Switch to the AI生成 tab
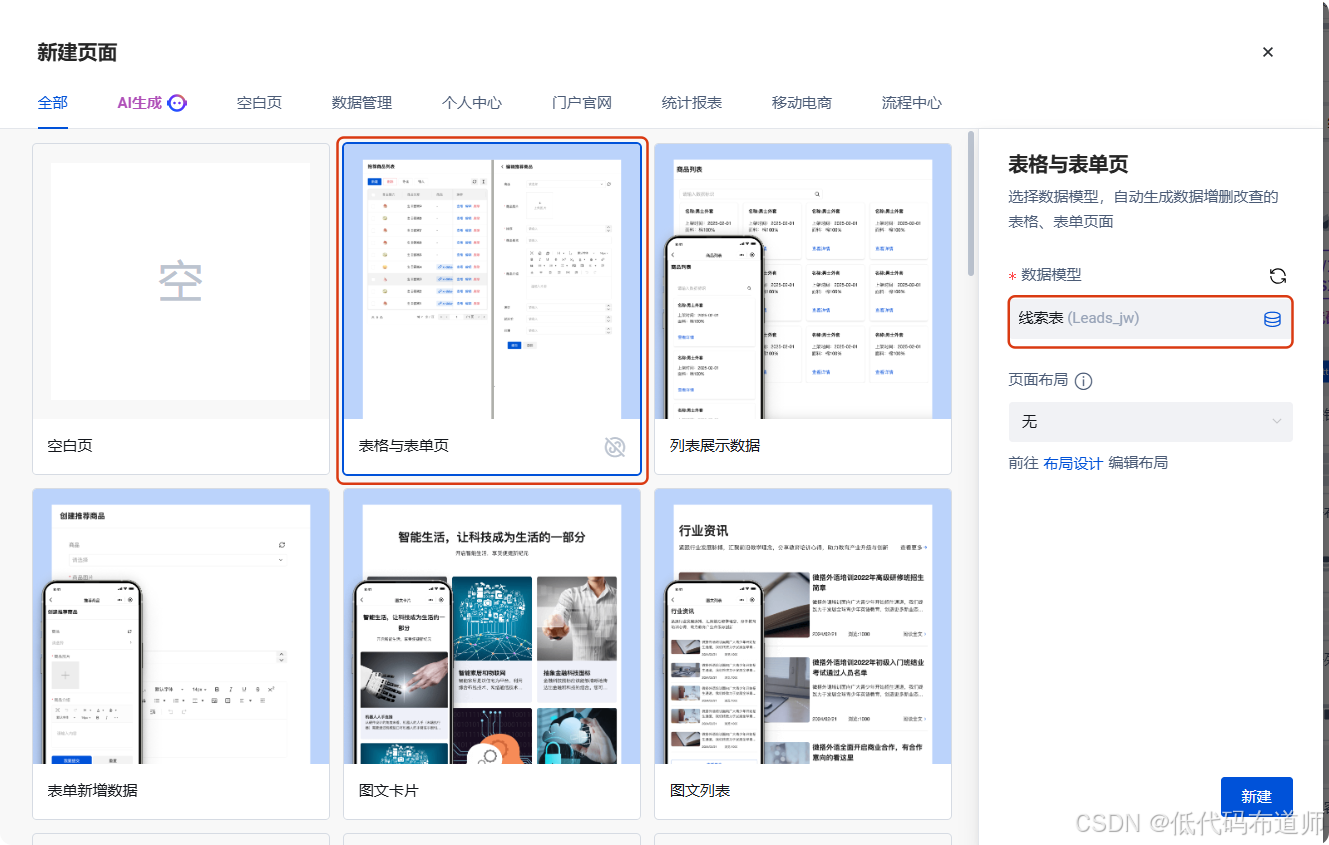The width and height of the screenshot is (1329, 845). point(152,102)
